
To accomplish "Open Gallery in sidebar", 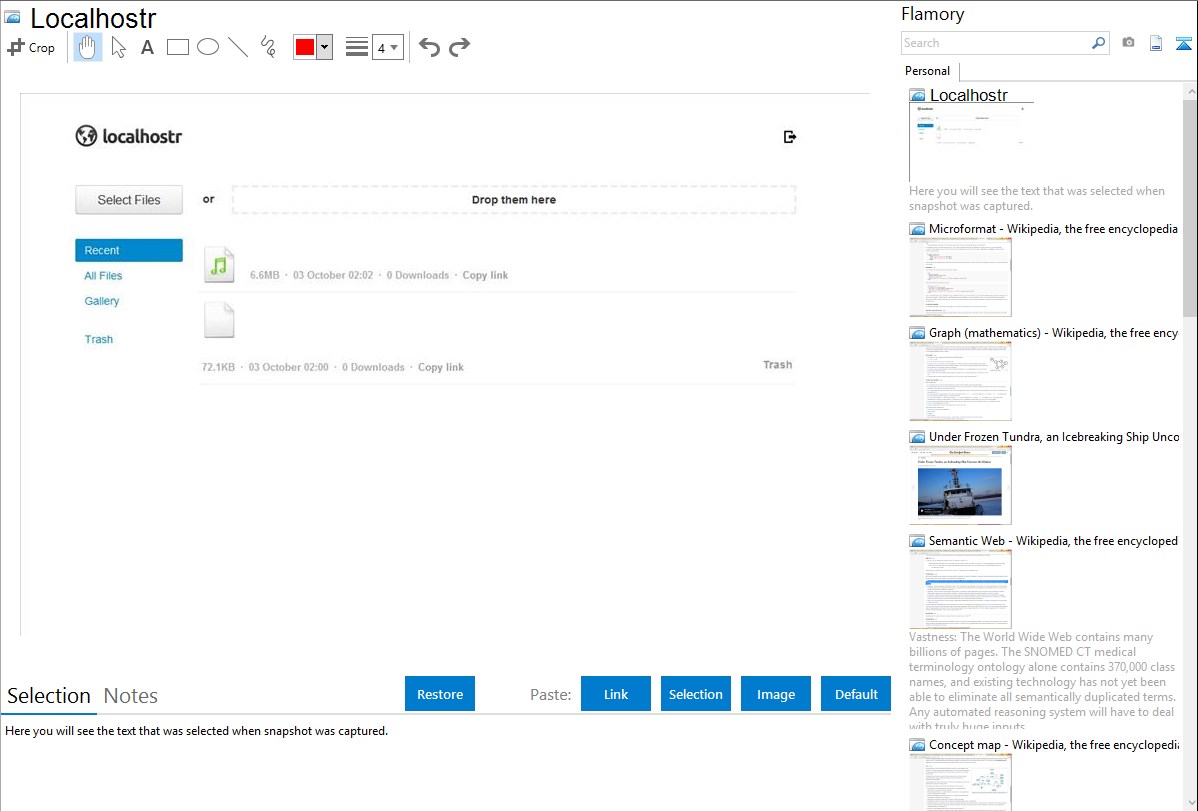I will [x=102, y=300].
